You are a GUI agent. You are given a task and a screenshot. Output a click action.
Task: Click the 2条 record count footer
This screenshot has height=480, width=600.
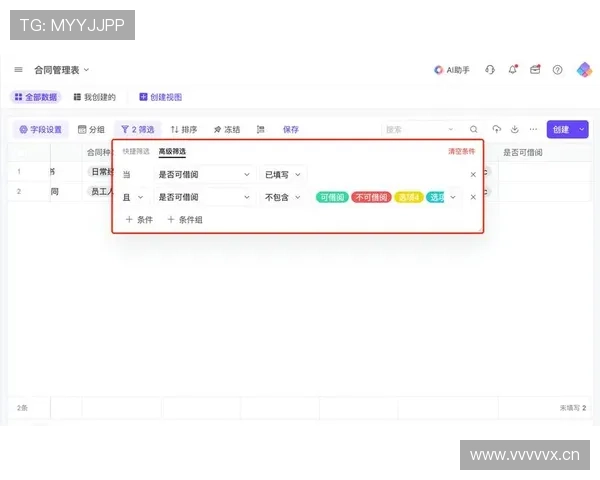coord(22,408)
